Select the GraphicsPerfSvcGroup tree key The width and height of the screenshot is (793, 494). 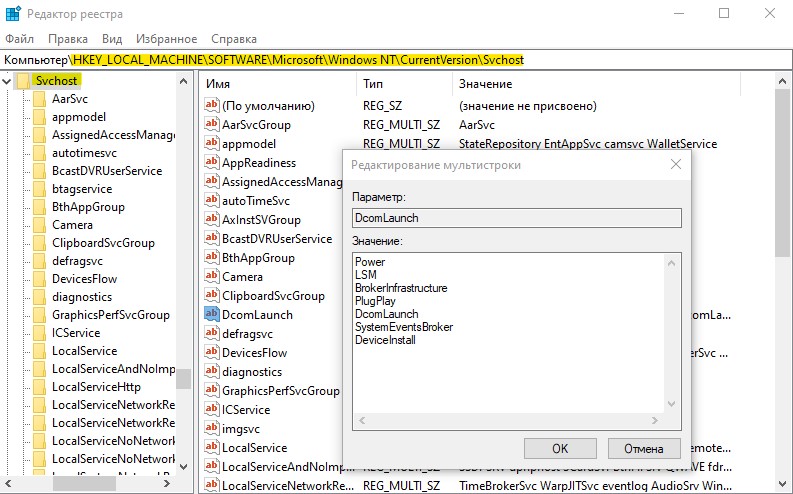point(111,315)
